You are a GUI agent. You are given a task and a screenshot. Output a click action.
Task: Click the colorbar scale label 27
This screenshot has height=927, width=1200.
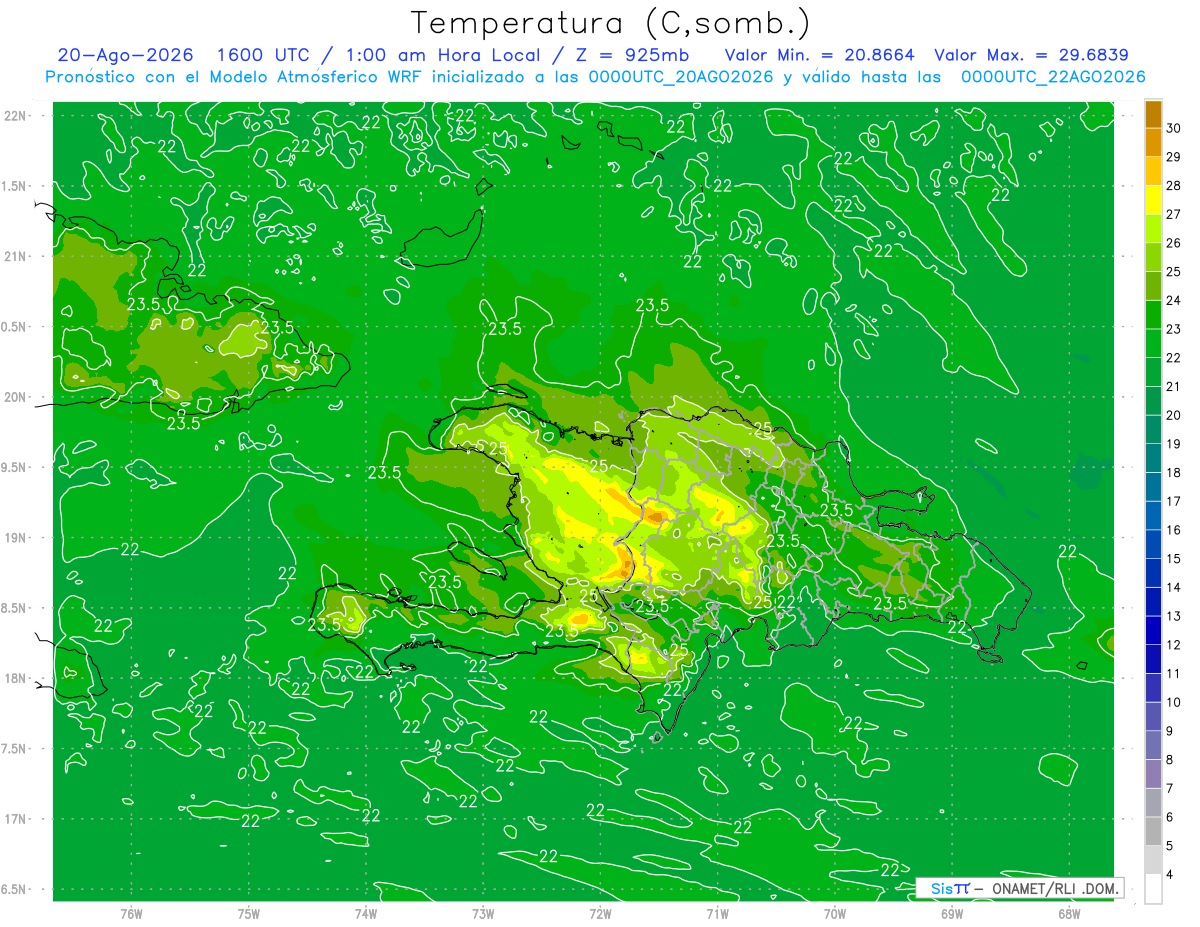pos(1173,214)
